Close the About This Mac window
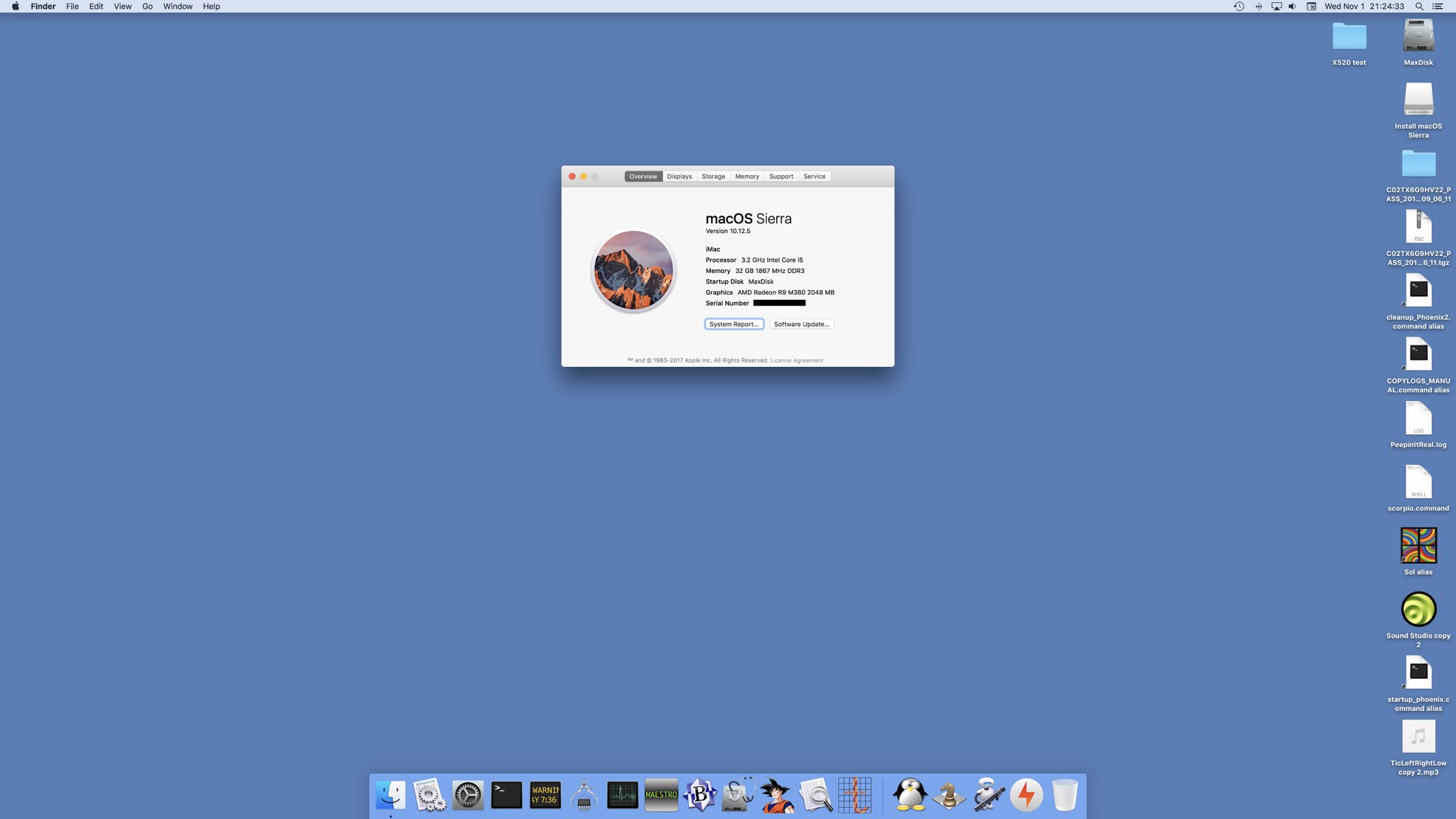This screenshot has height=819, width=1456. (x=572, y=176)
